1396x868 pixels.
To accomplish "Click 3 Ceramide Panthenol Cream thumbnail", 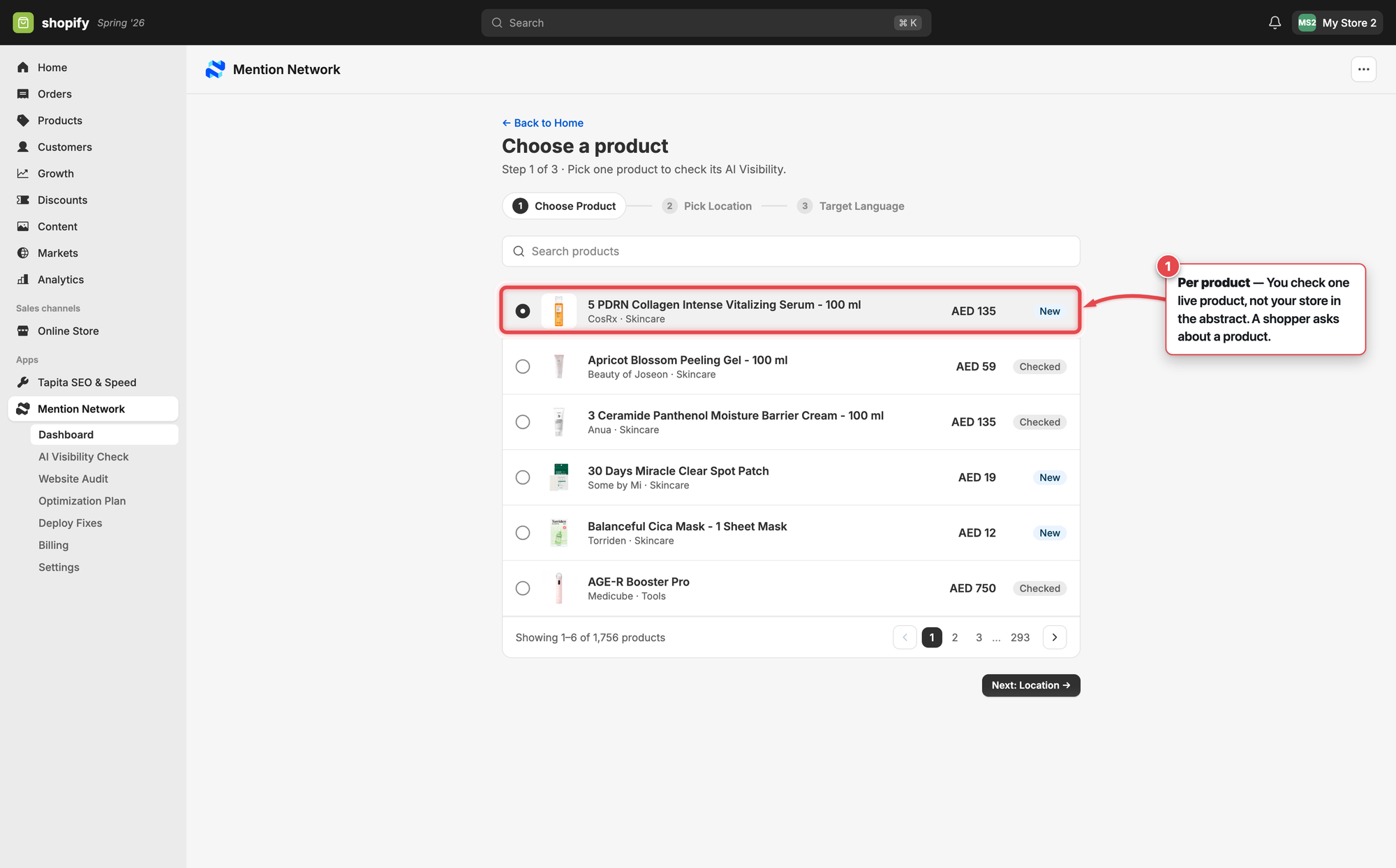I will tap(559, 422).
